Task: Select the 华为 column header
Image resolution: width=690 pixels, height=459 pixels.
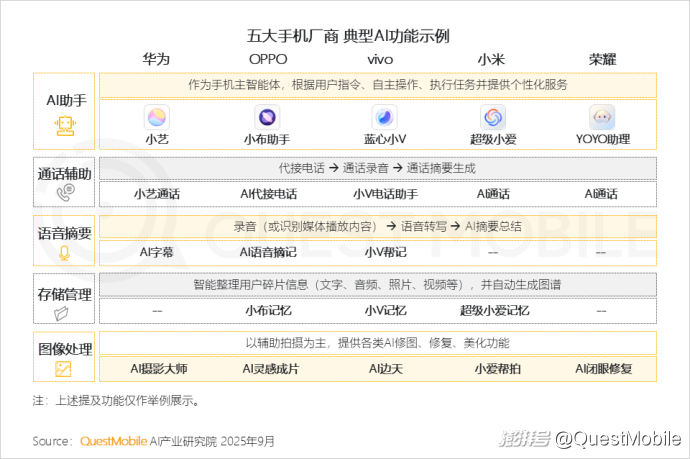Action: 157,59
